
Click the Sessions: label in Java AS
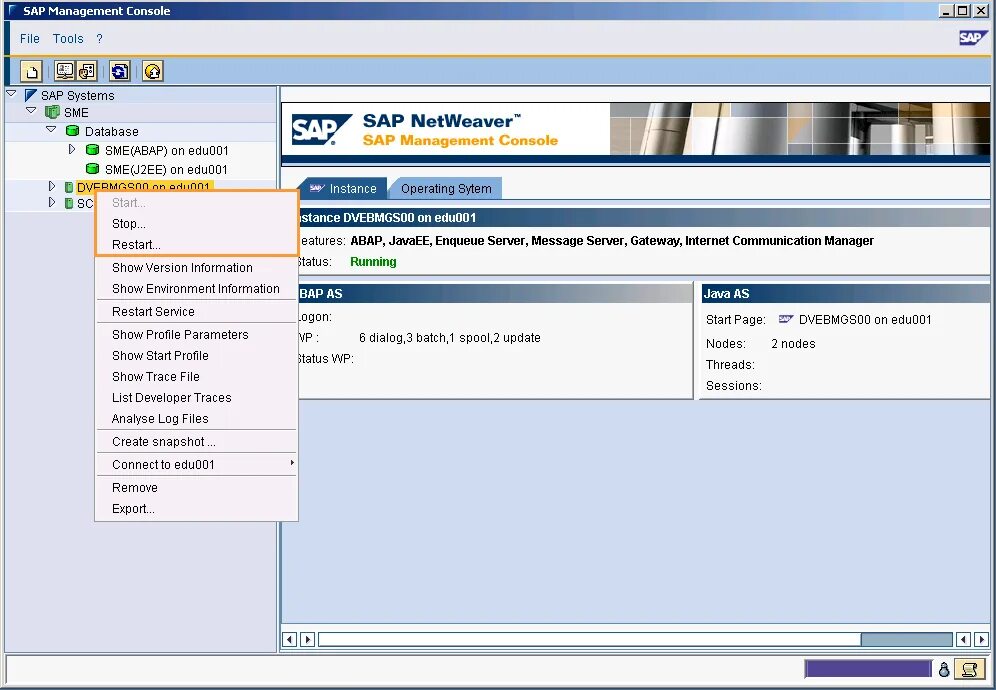(734, 386)
